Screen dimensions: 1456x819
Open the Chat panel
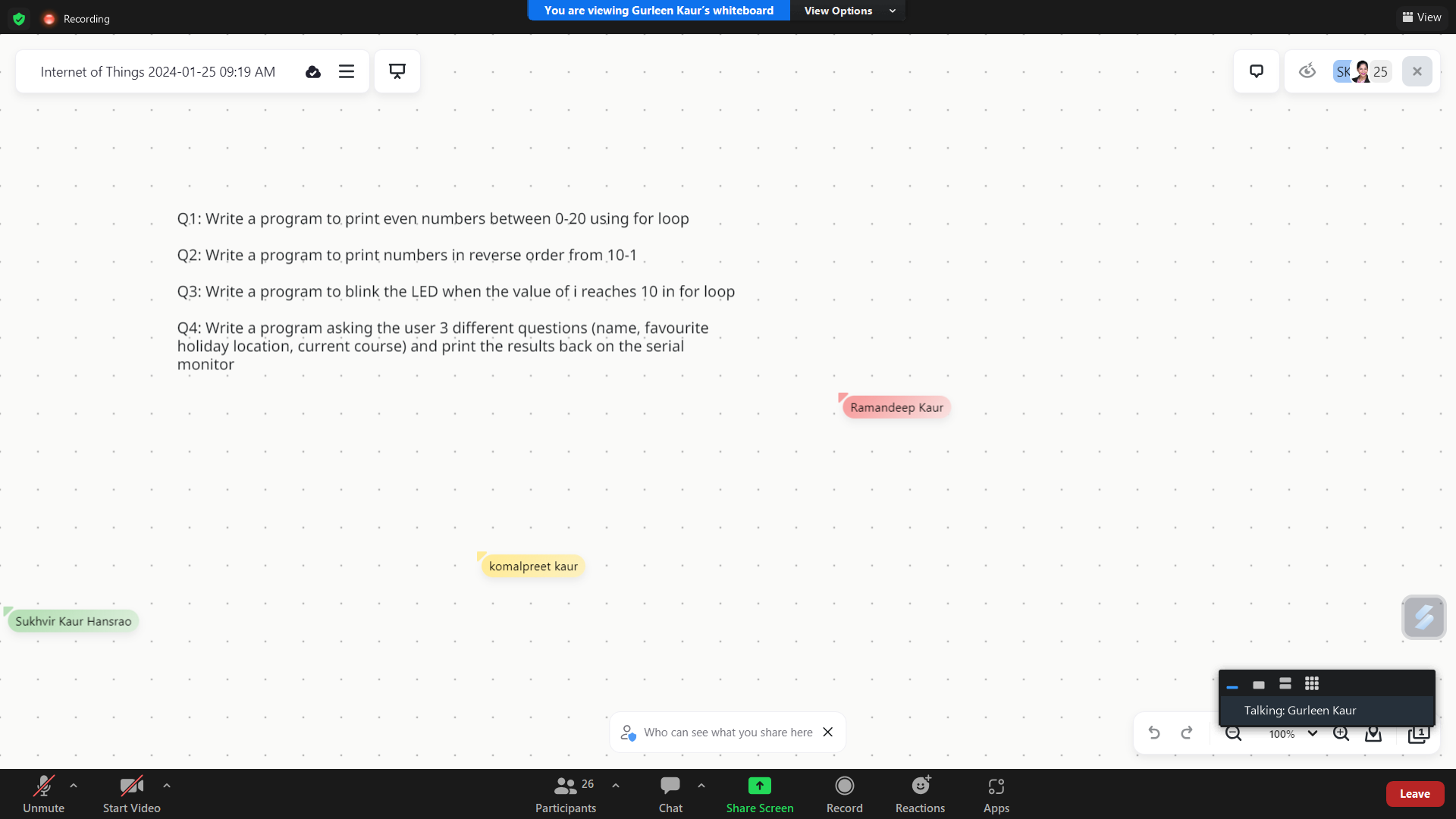[x=670, y=793]
